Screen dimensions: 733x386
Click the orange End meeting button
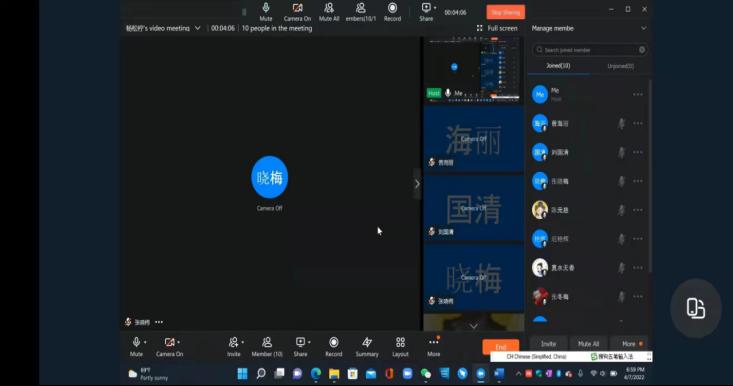click(501, 347)
